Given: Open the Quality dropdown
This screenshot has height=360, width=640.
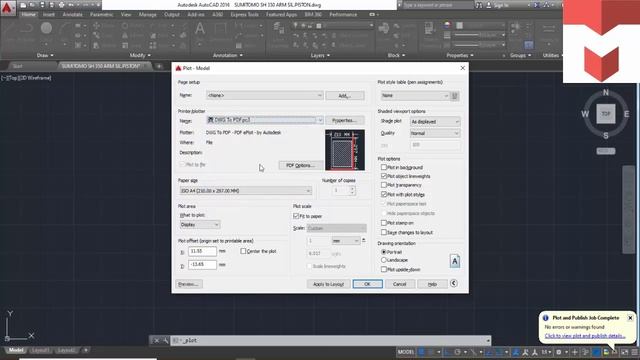Looking at the screenshot, I should [x=435, y=133].
